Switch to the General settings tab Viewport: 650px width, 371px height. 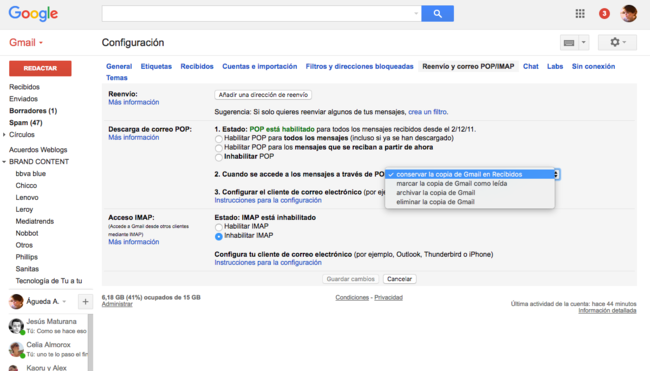coord(119,66)
